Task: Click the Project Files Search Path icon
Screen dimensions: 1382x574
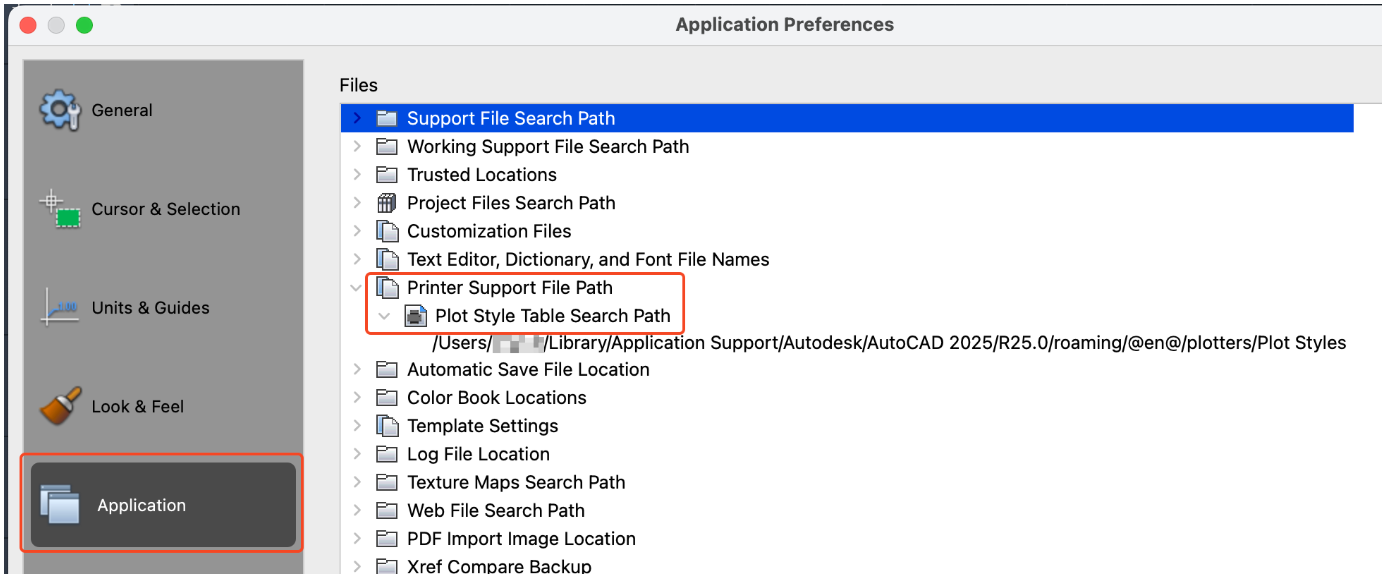Action: point(387,203)
